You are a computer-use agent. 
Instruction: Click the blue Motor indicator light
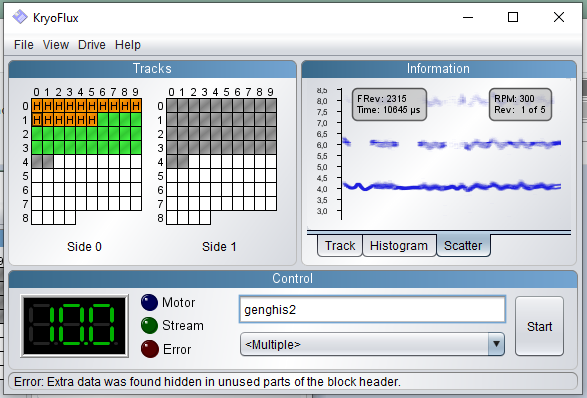coord(149,303)
